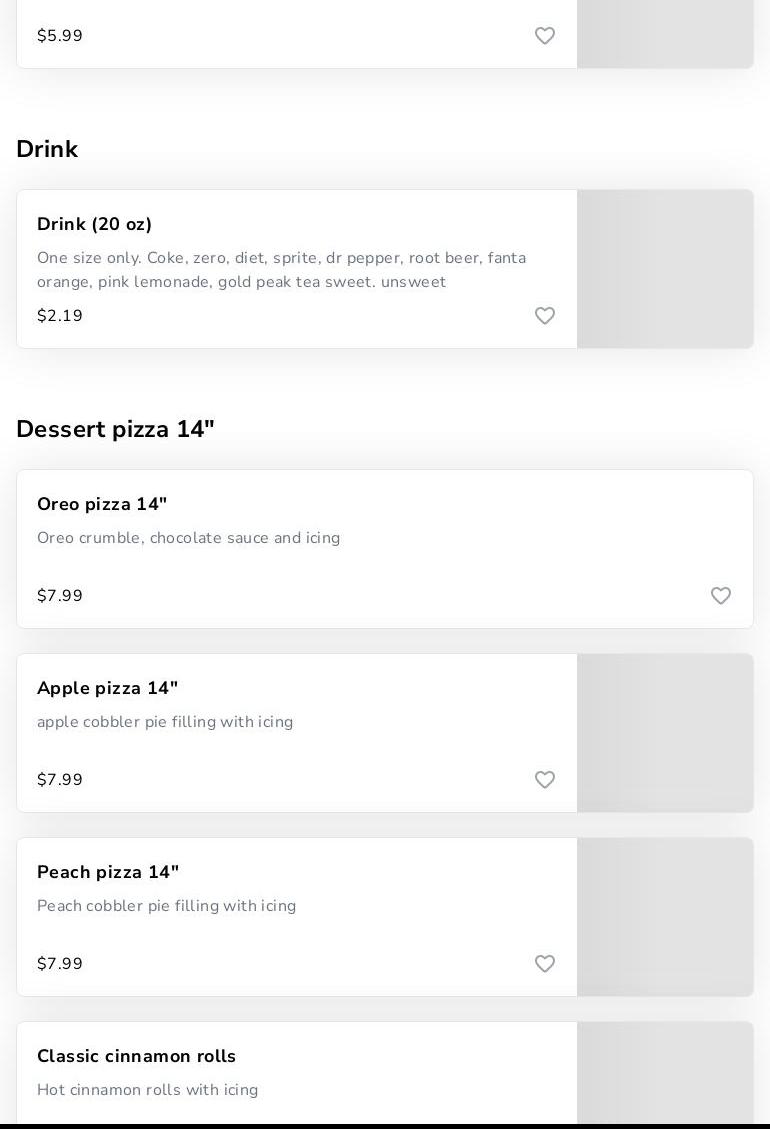Open the Drink (20 oz) image placeholder
Viewport: 770px width, 1129px height.
click(x=665, y=269)
